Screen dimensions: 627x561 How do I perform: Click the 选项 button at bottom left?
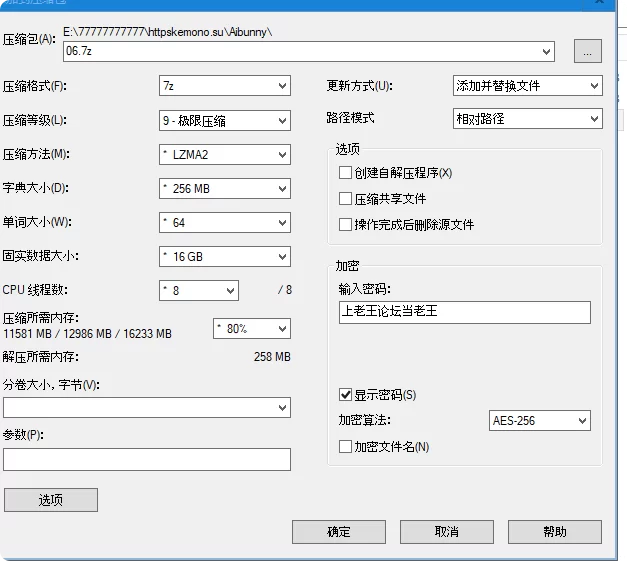(51, 500)
